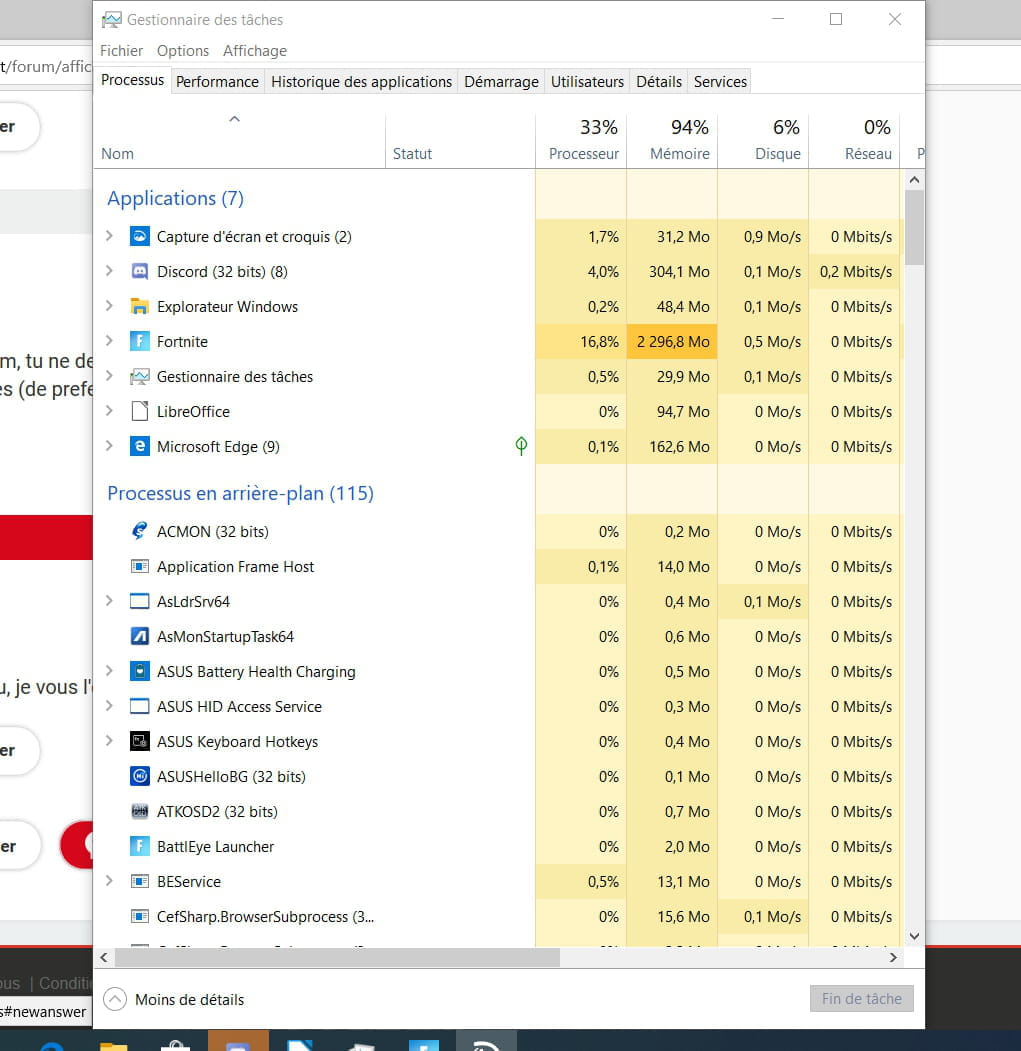
Task: Open the Services tab
Action: pyautogui.click(x=720, y=82)
